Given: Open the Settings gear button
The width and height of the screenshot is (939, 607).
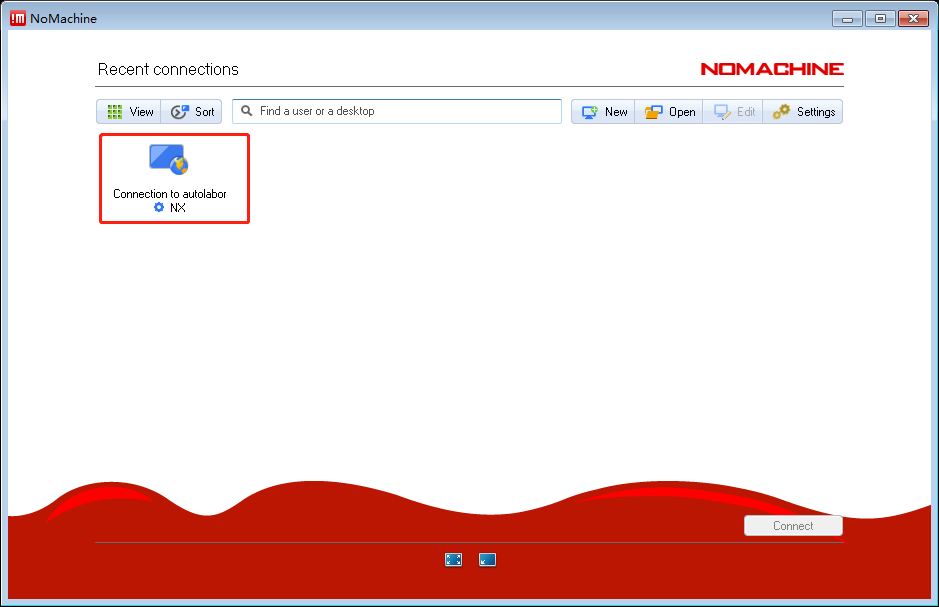Looking at the screenshot, I should (x=803, y=112).
